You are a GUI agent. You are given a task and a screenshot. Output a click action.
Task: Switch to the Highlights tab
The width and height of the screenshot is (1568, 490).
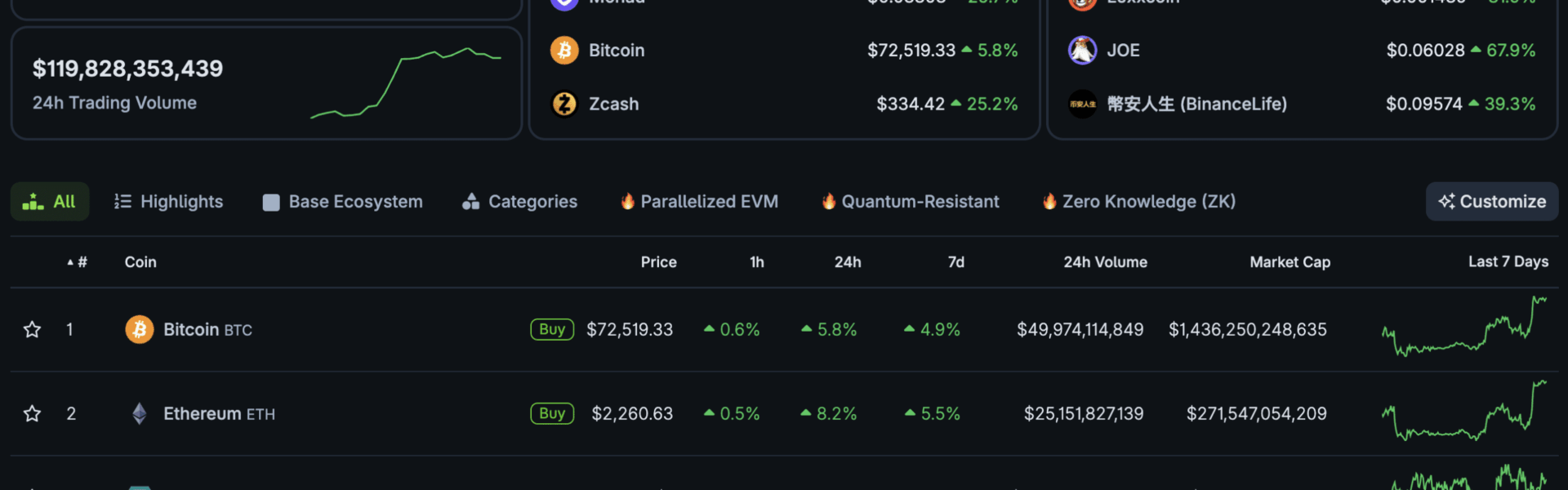pos(169,202)
